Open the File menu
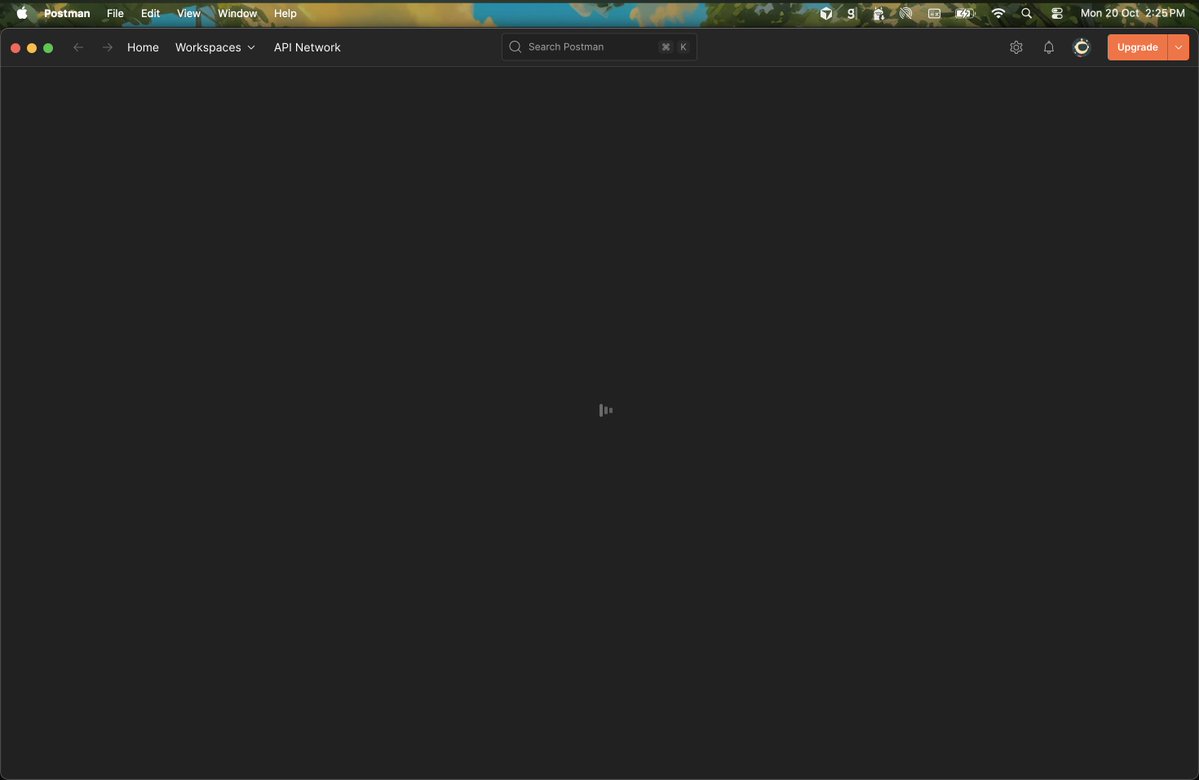Image resolution: width=1199 pixels, height=780 pixels. click(115, 13)
